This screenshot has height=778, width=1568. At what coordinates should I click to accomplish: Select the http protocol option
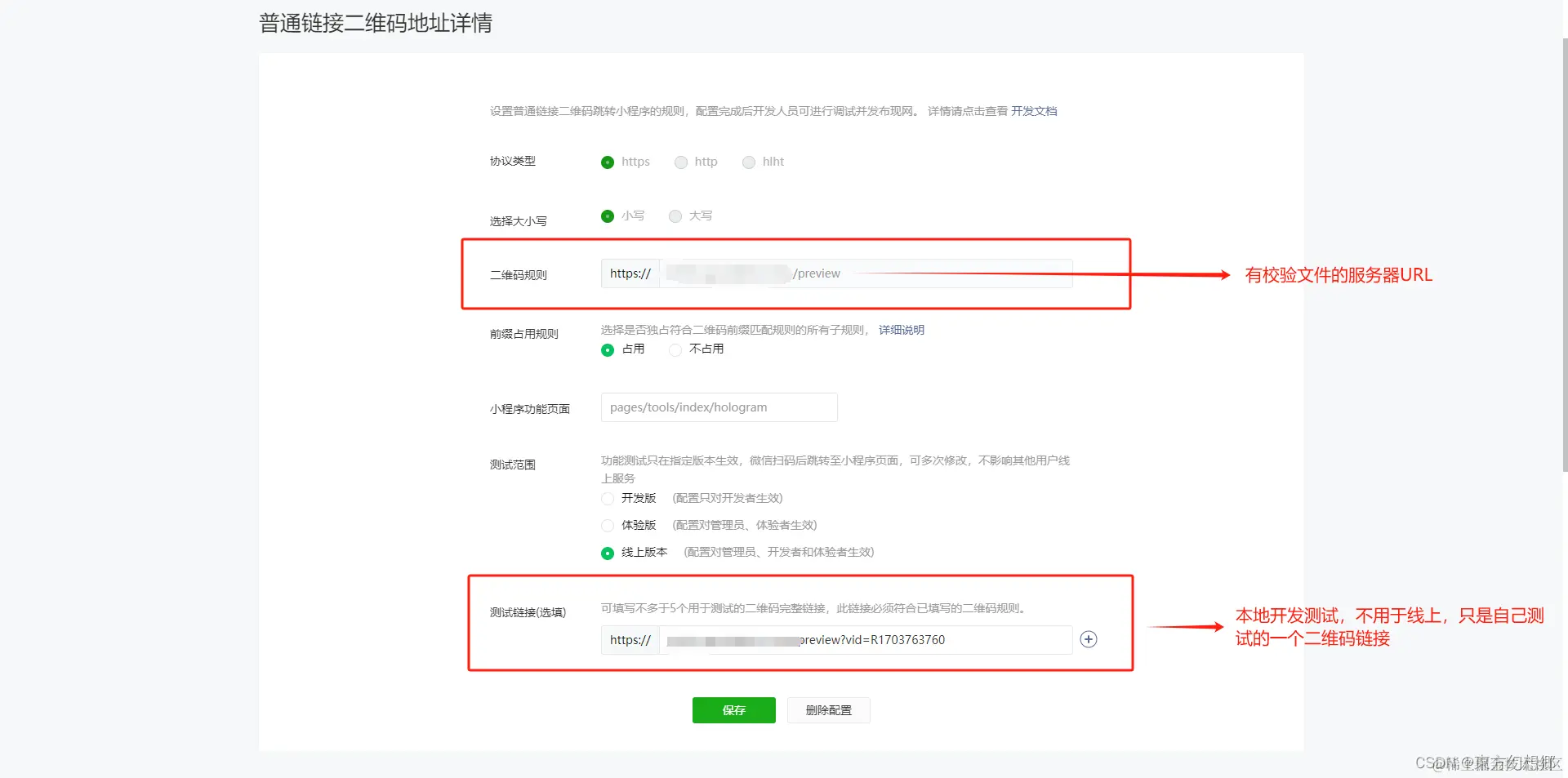(x=680, y=162)
